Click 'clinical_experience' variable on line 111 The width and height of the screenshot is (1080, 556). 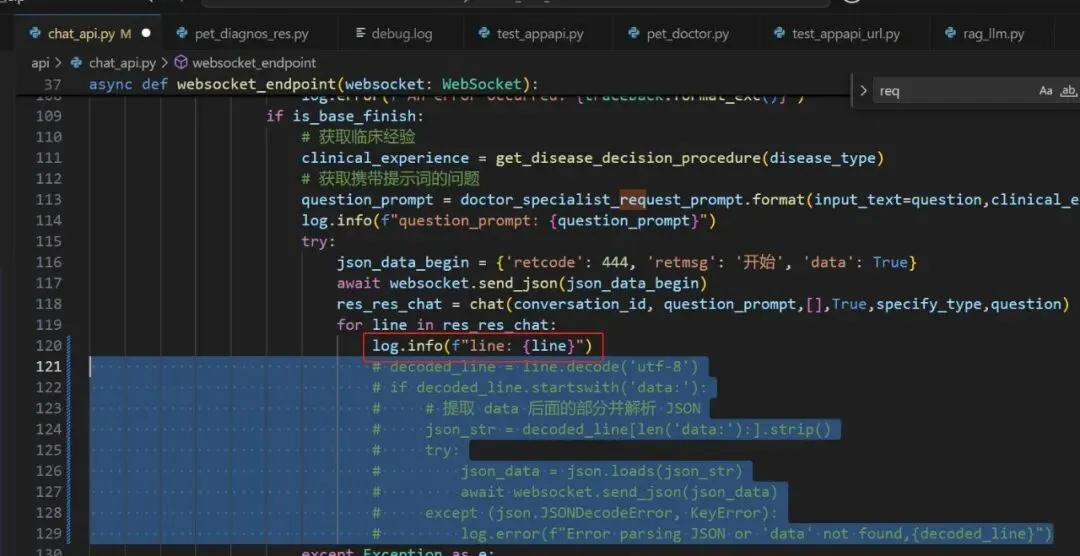(385, 158)
